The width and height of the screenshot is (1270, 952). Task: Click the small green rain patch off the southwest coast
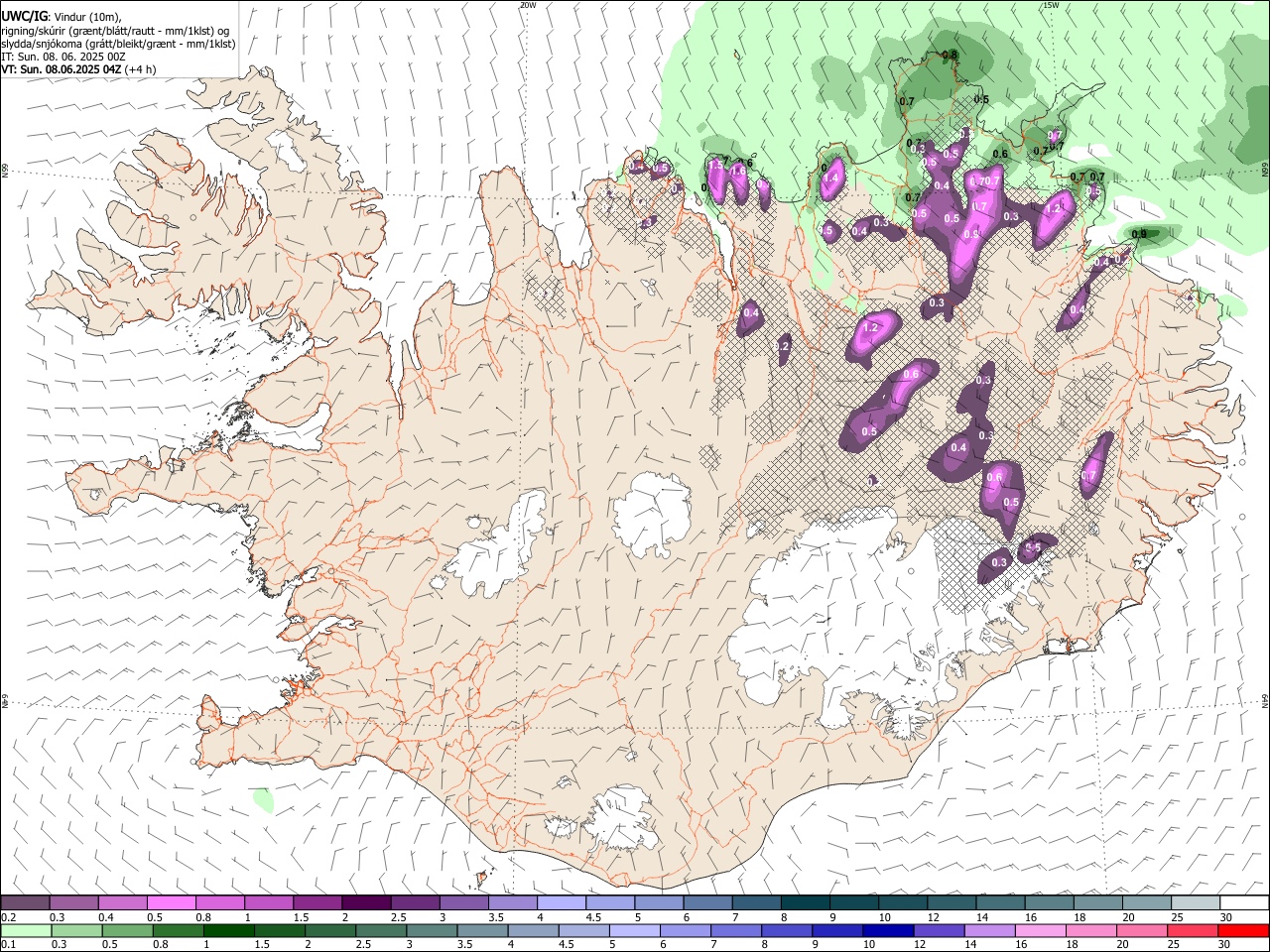pyautogui.click(x=263, y=799)
